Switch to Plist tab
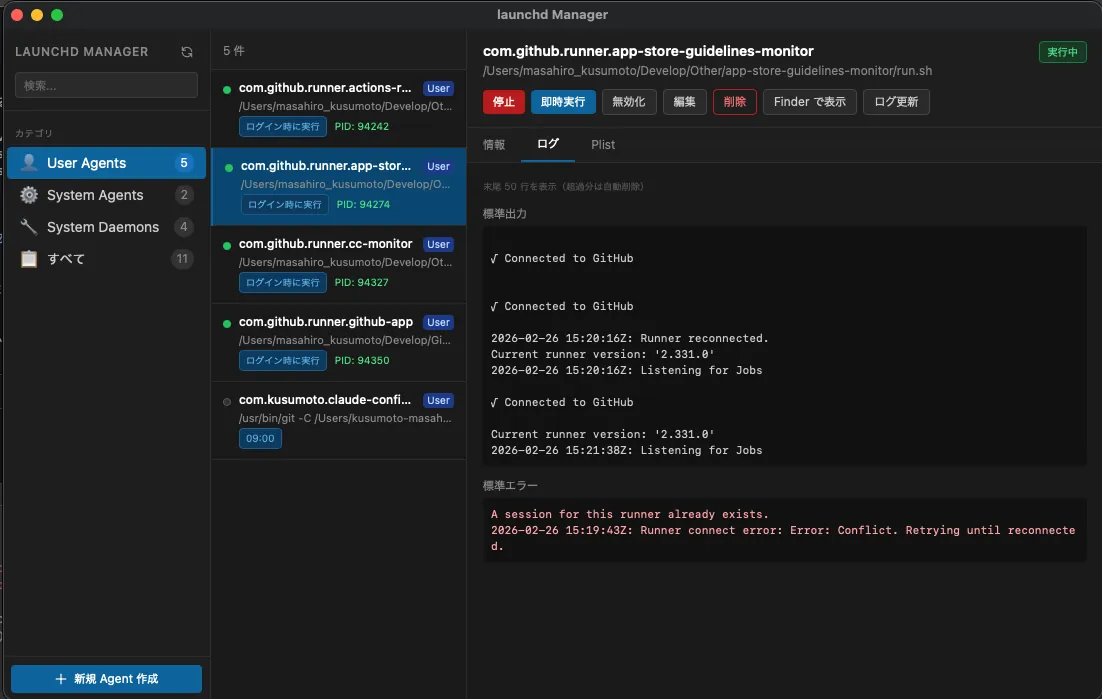This screenshot has height=699, width=1102. coord(603,144)
